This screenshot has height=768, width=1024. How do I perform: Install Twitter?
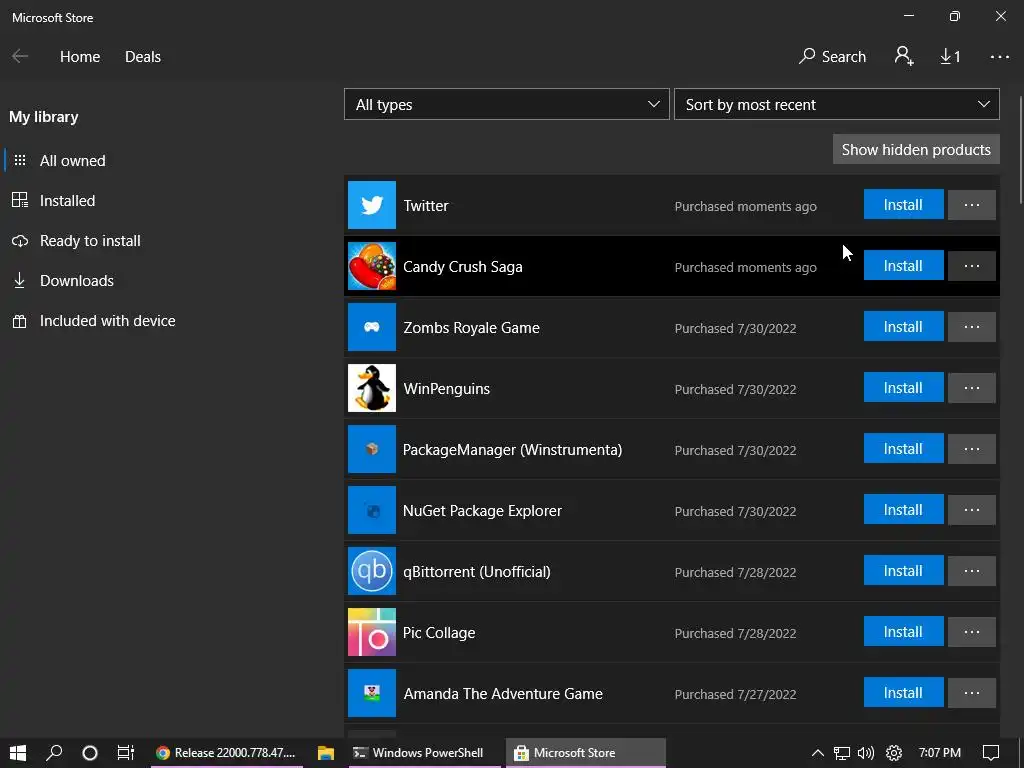903,205
